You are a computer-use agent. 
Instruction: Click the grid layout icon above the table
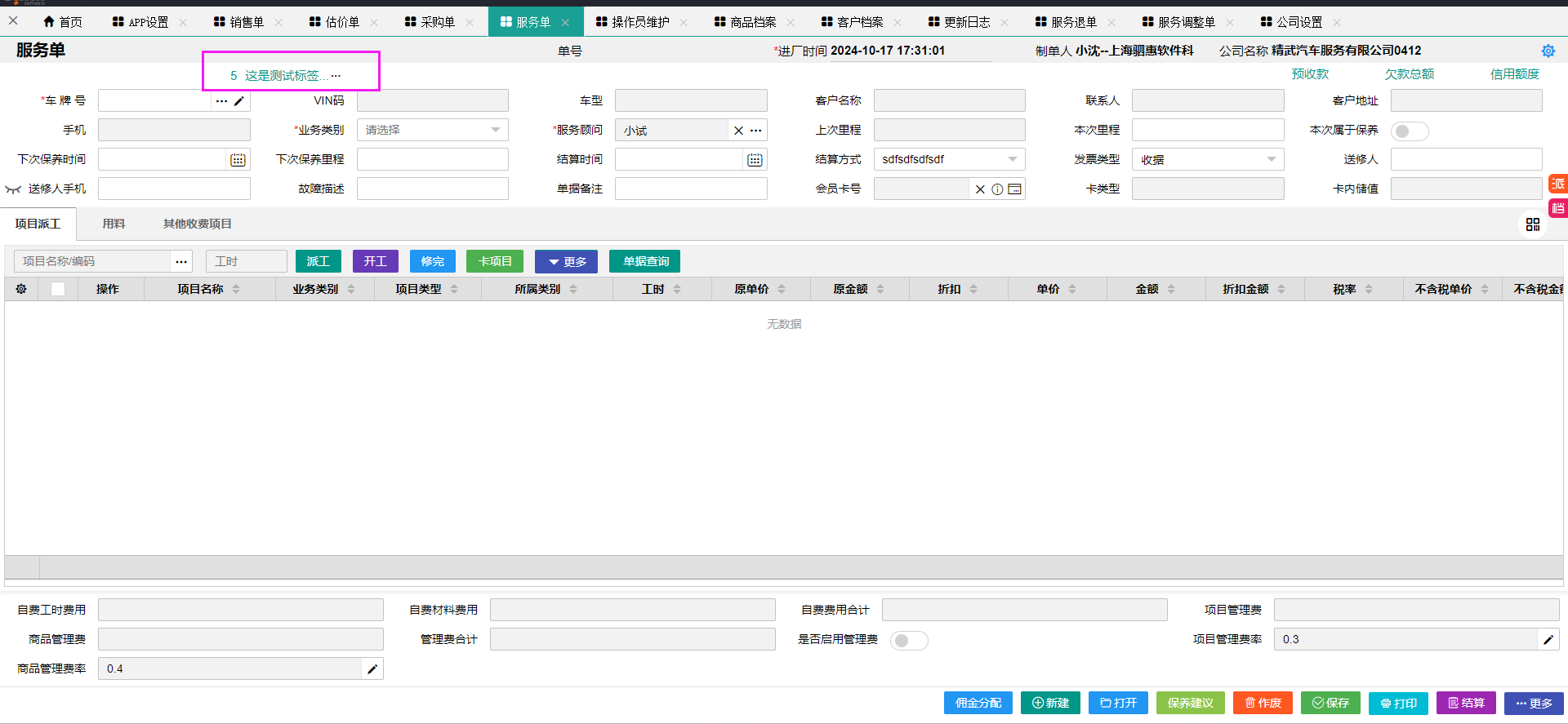[x=1532, y=224]
